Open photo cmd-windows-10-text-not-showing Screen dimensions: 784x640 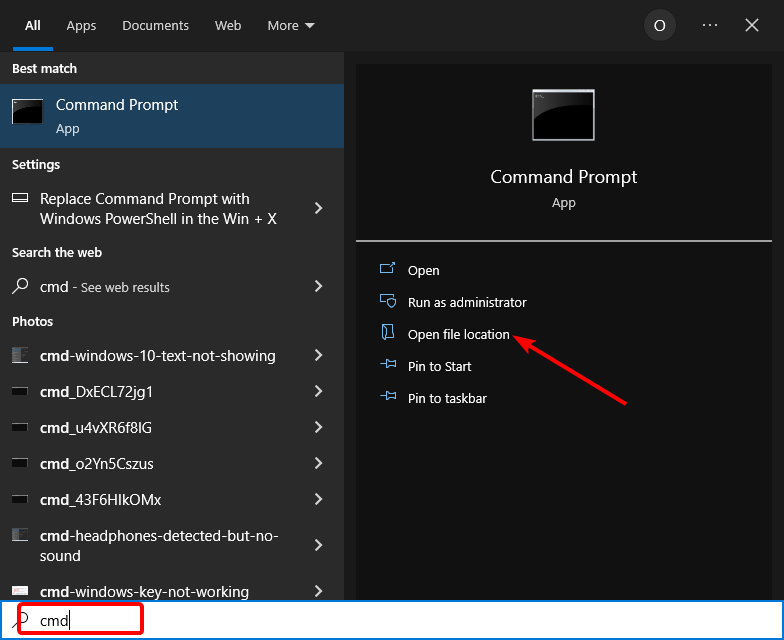[x=172, y=356]
